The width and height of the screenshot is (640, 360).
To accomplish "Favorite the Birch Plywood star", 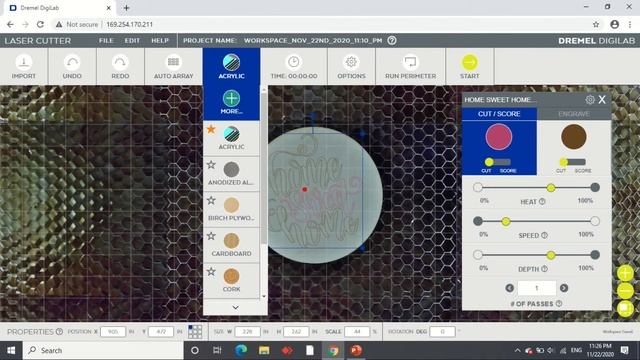I will tap(211, 200).
